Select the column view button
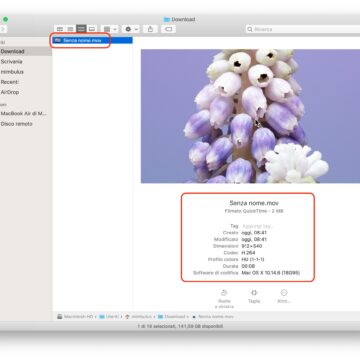The height and width of the screenshot is (360, 360). click(x=81, y=29)
